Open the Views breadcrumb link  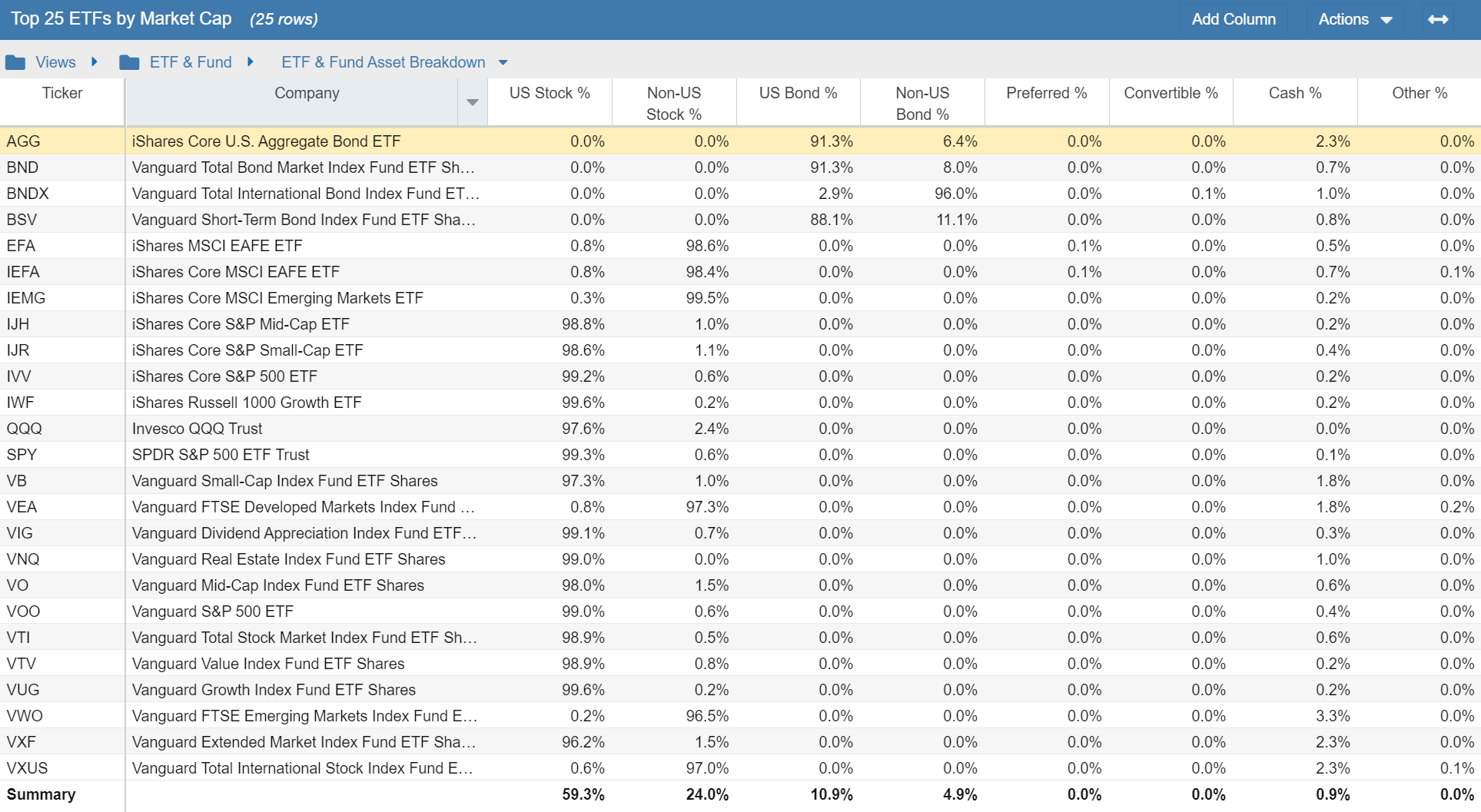(55, 62)
